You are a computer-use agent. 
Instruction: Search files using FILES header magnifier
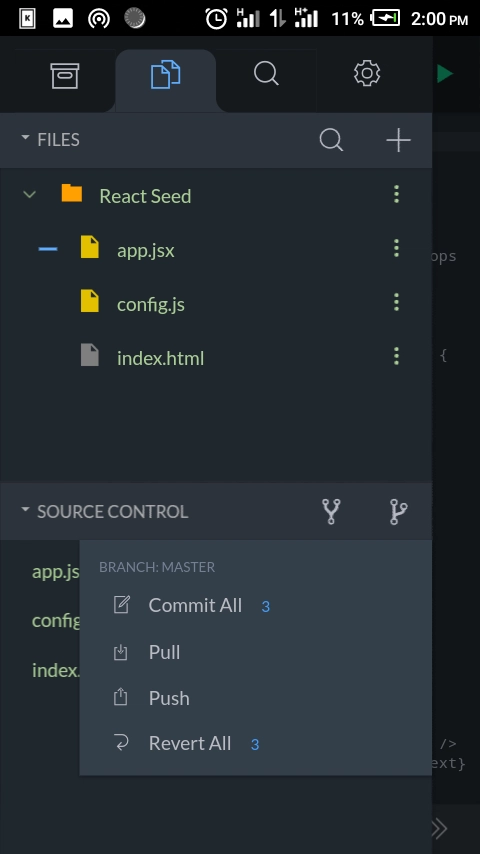[331, 141]
